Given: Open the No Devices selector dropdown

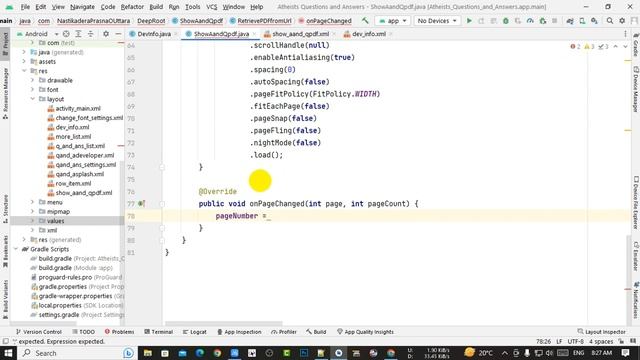Looking at the screenshot, I should pos(437,20).
